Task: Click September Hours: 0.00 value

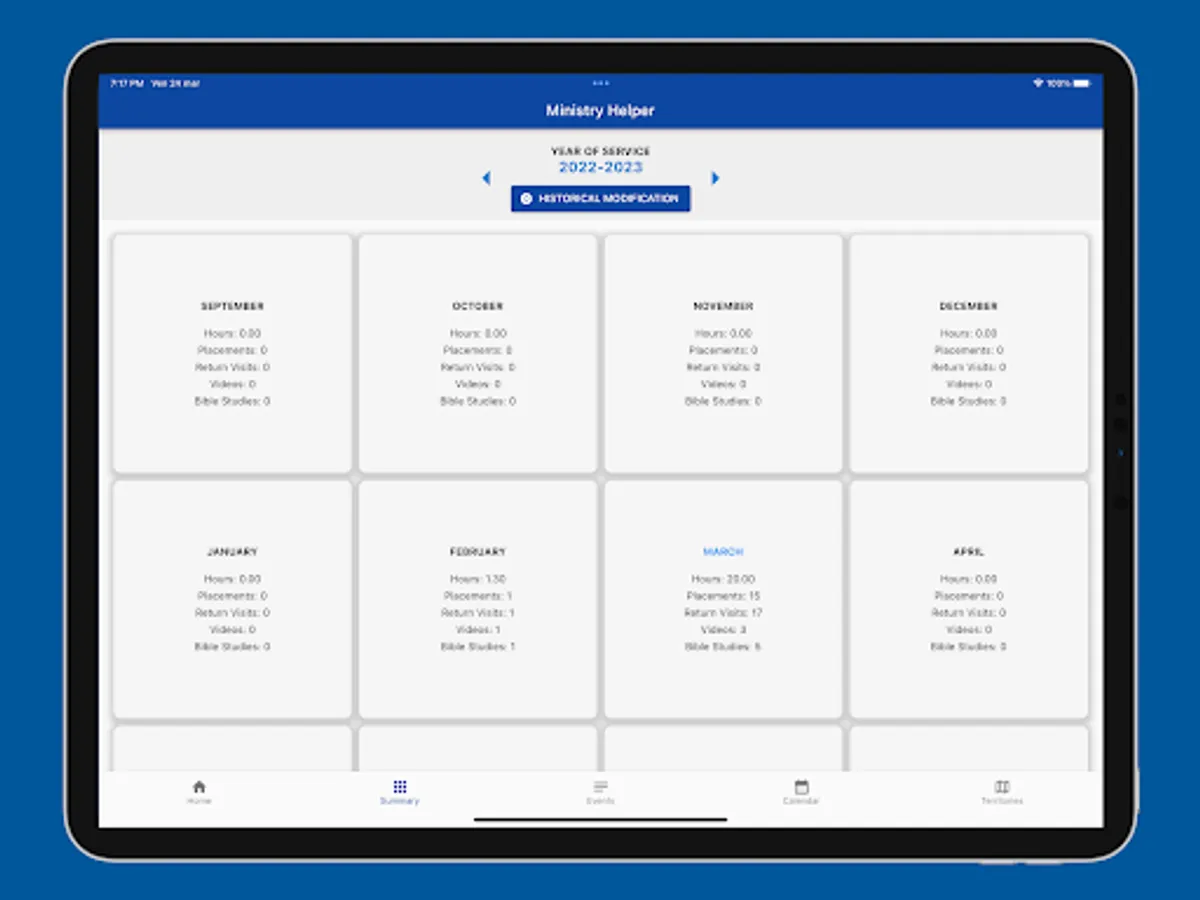Action: pyautogui.click(x=232, y=333)
